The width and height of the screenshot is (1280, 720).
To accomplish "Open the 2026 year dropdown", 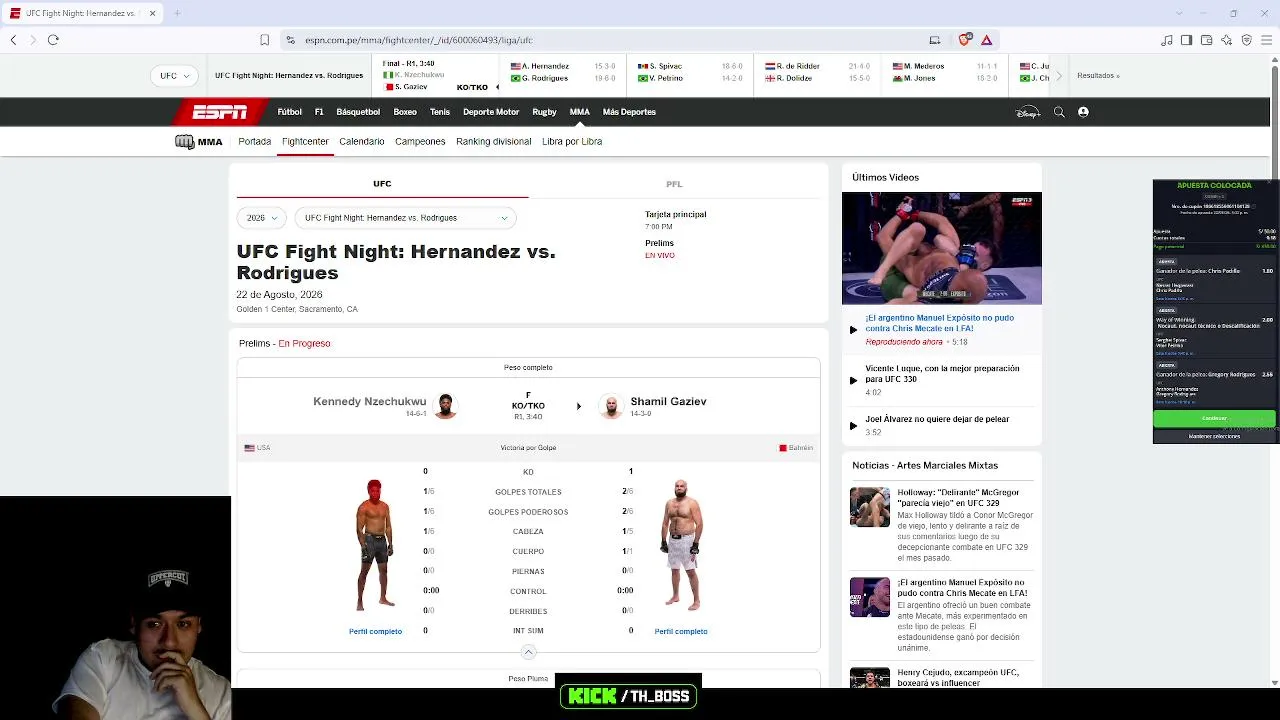I will click(x=262, y=218).
